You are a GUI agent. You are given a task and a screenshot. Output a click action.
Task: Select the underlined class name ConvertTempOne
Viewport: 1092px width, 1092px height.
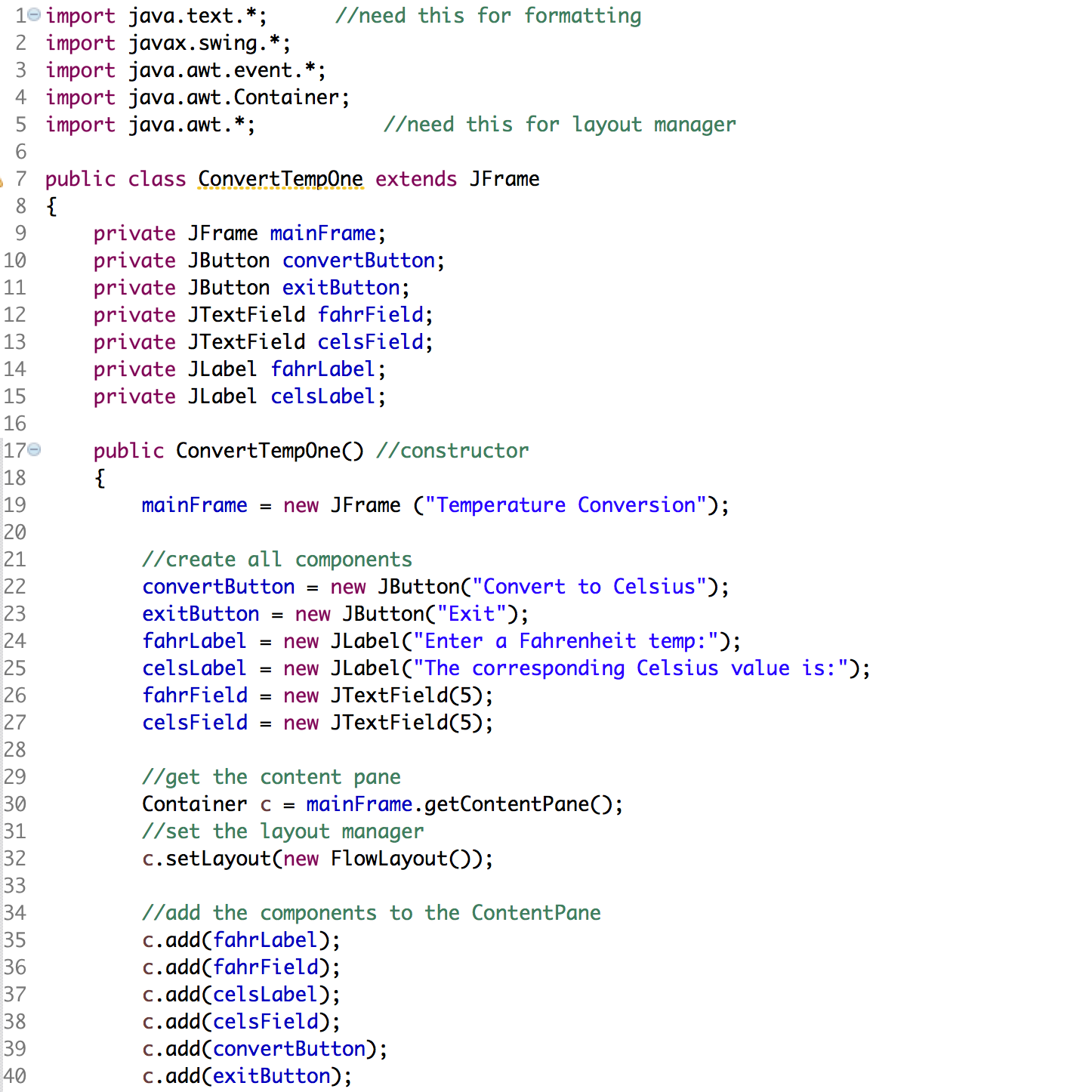tap(280, 178)
